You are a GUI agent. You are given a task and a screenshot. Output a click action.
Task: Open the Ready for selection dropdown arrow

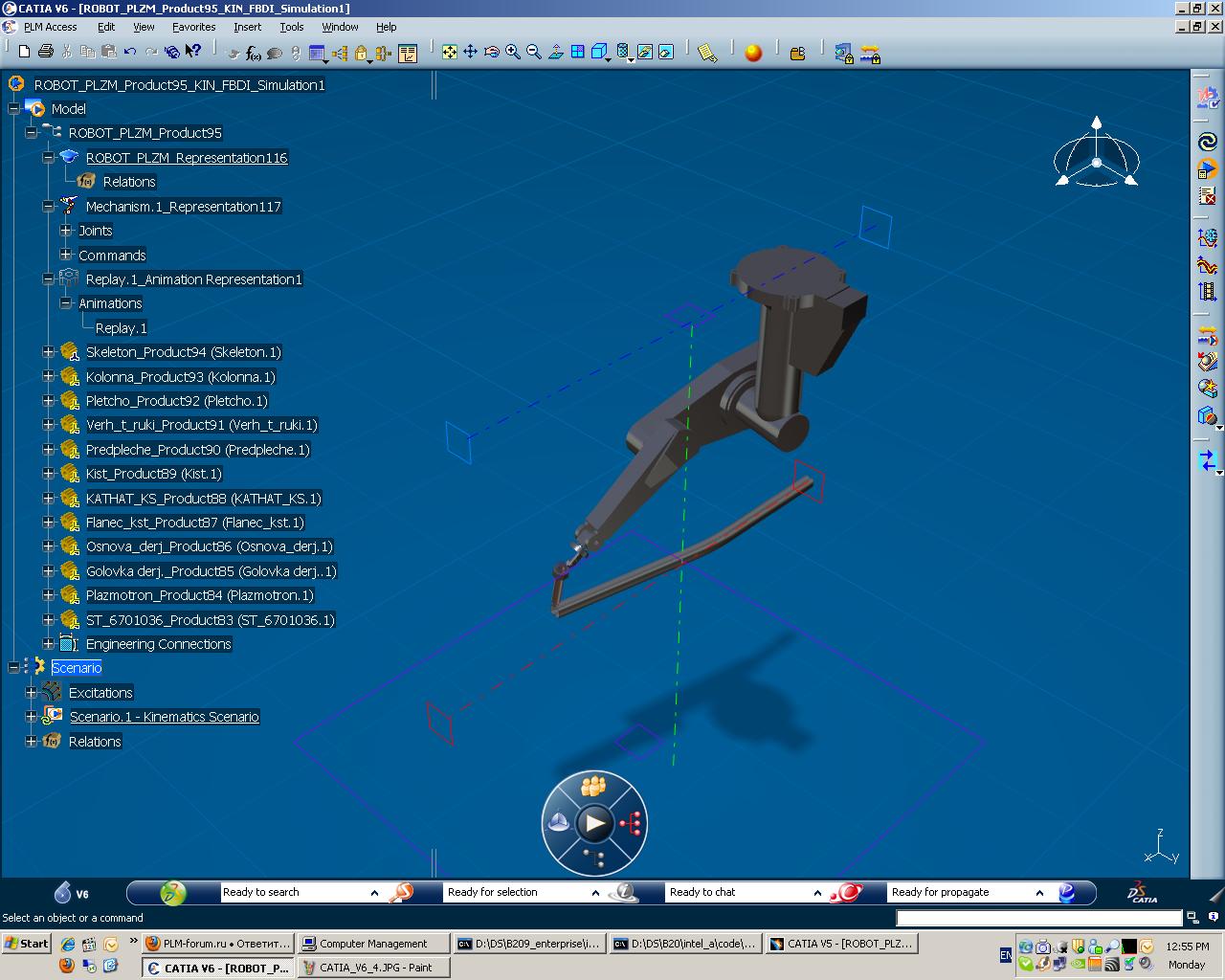pyautogui.click(x=595, y=893)
